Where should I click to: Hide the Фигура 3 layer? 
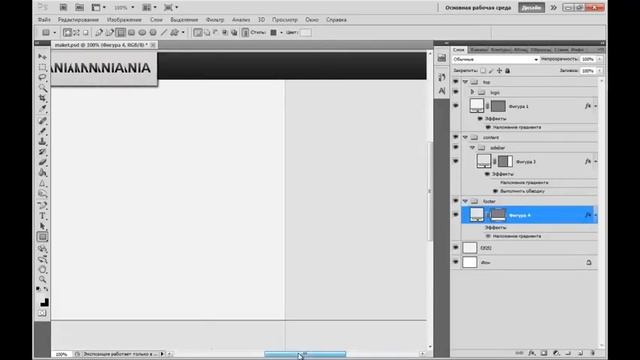click(x=456, y=161)
